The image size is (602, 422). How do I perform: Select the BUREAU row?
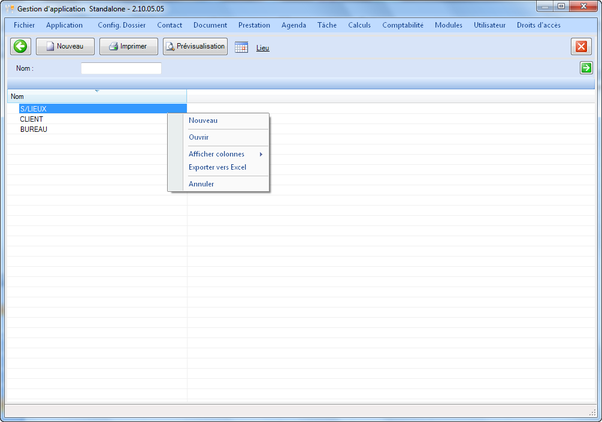(x=34, y=129)
